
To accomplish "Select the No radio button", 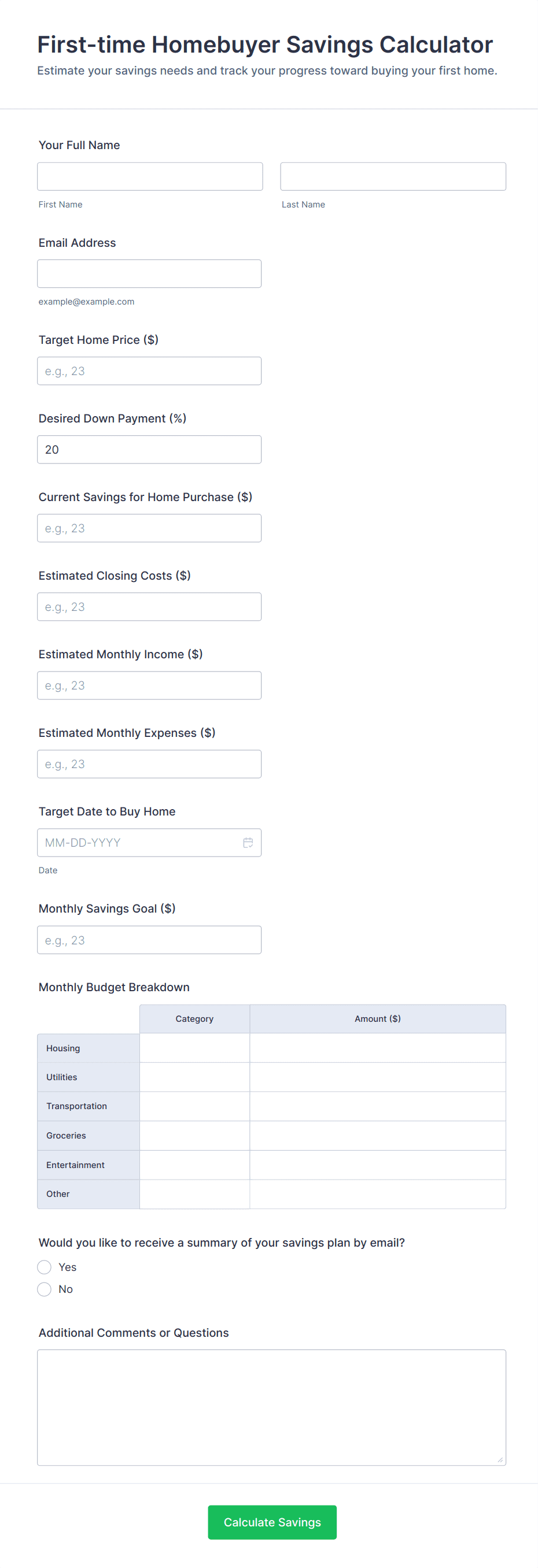I will pos(45,1289).
